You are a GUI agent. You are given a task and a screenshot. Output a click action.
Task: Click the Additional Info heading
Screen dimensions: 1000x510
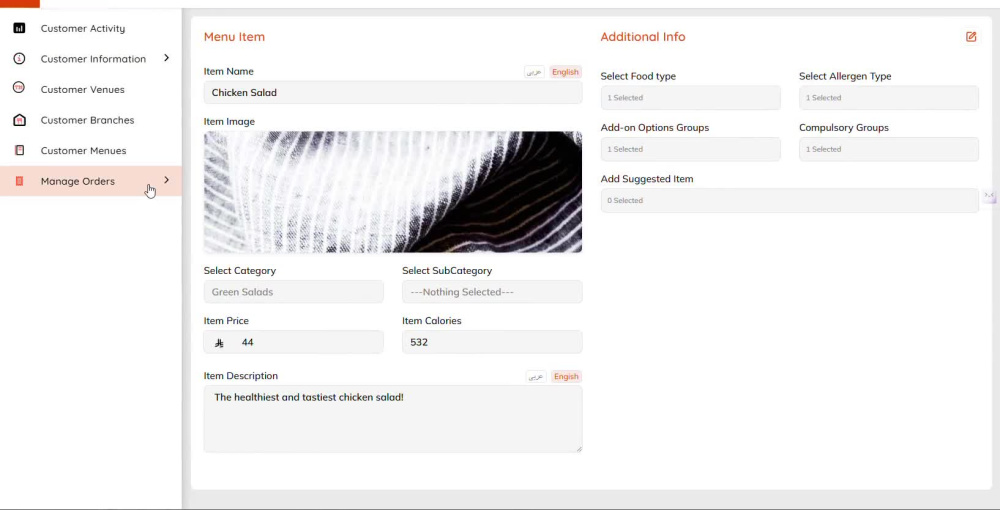point(643,37)
